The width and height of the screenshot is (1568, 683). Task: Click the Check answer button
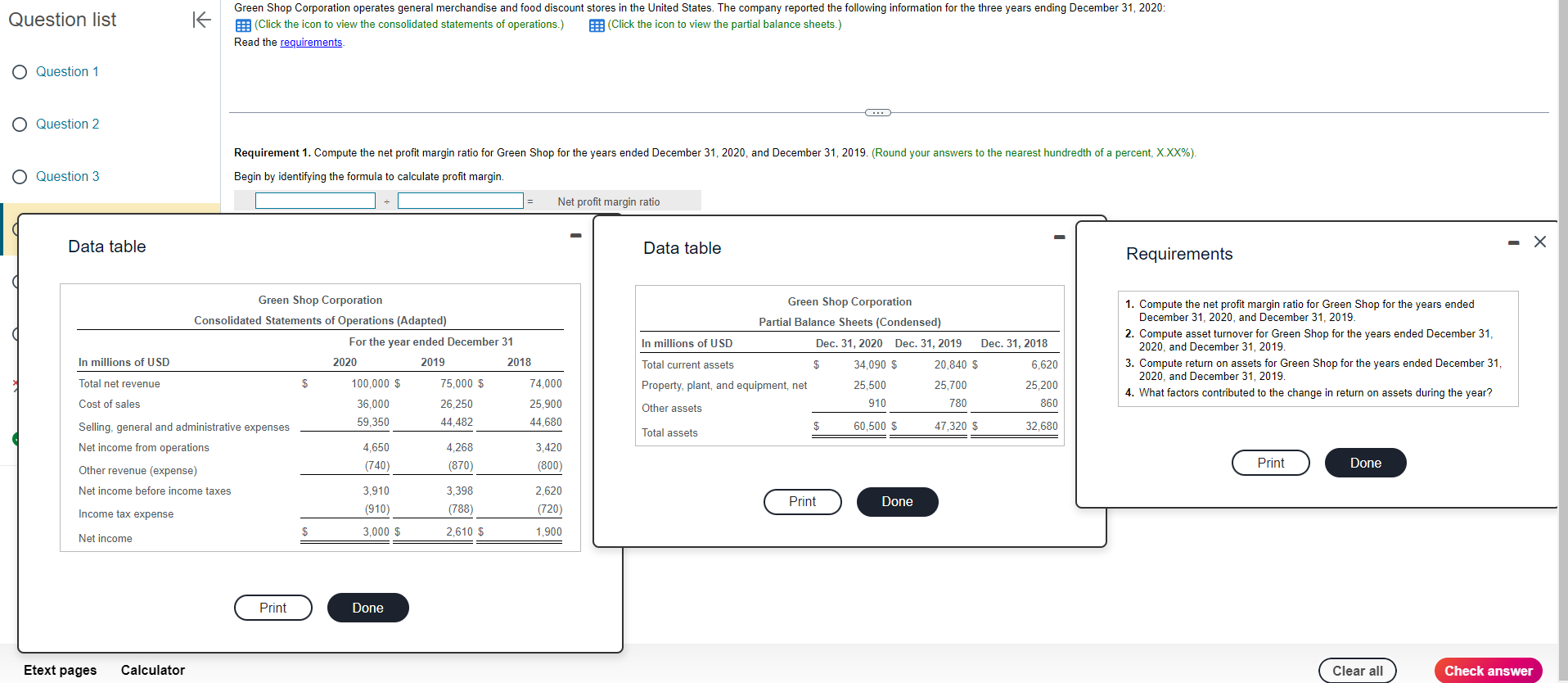tap(1489, 671)
